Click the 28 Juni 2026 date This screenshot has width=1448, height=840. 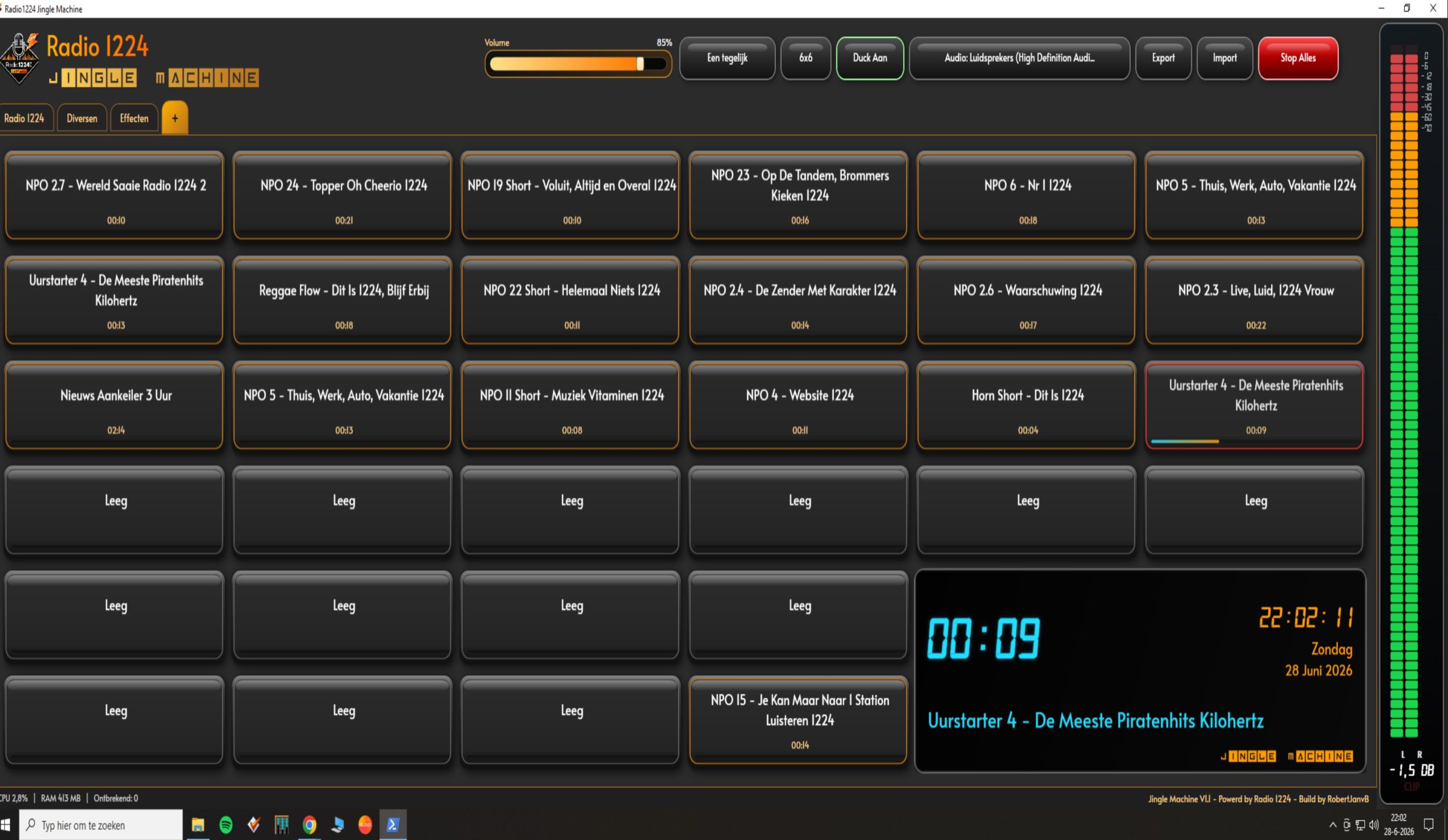click(x=1318, y=670)
